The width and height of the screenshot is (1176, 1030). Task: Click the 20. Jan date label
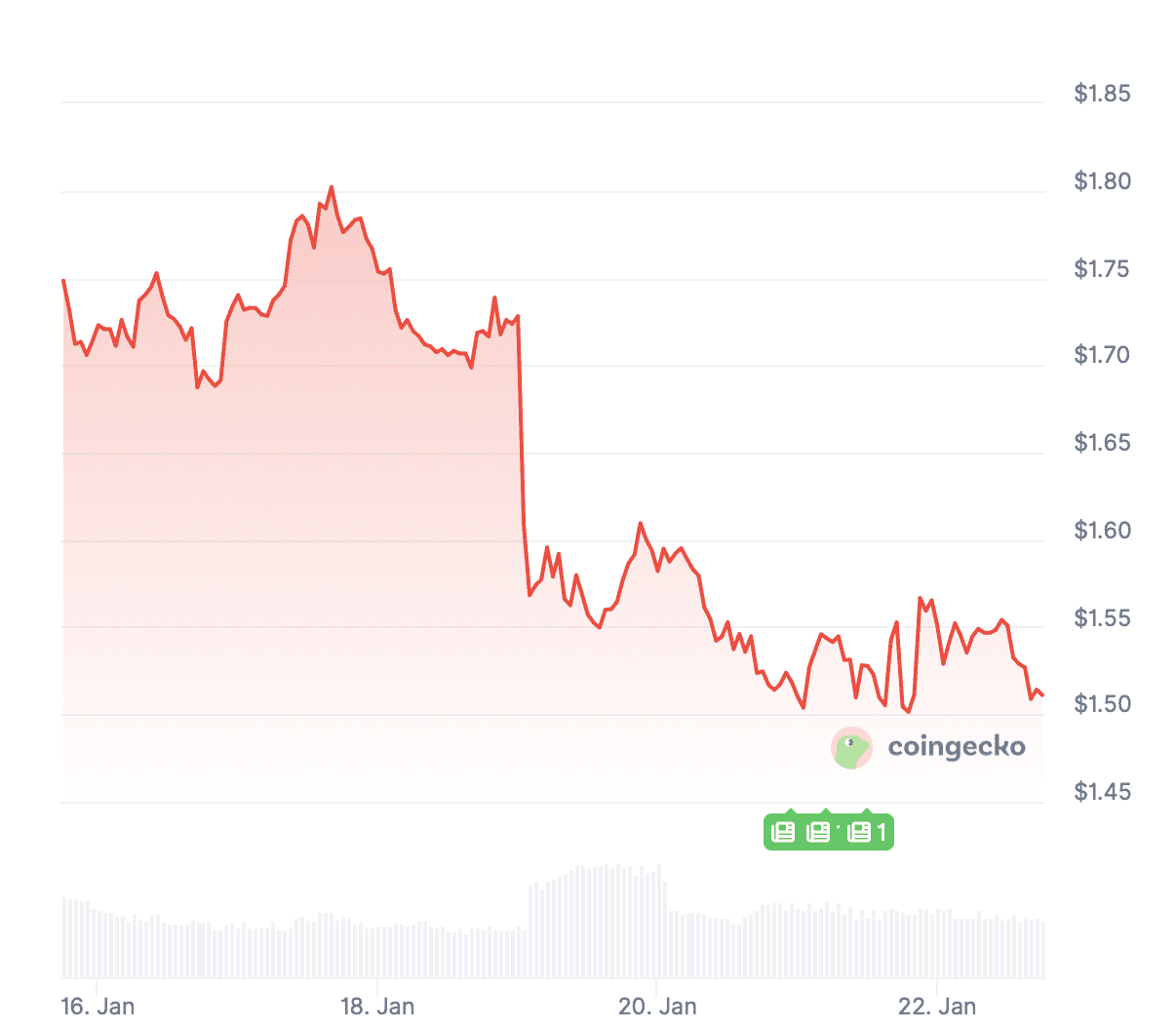pos(657,1006)
